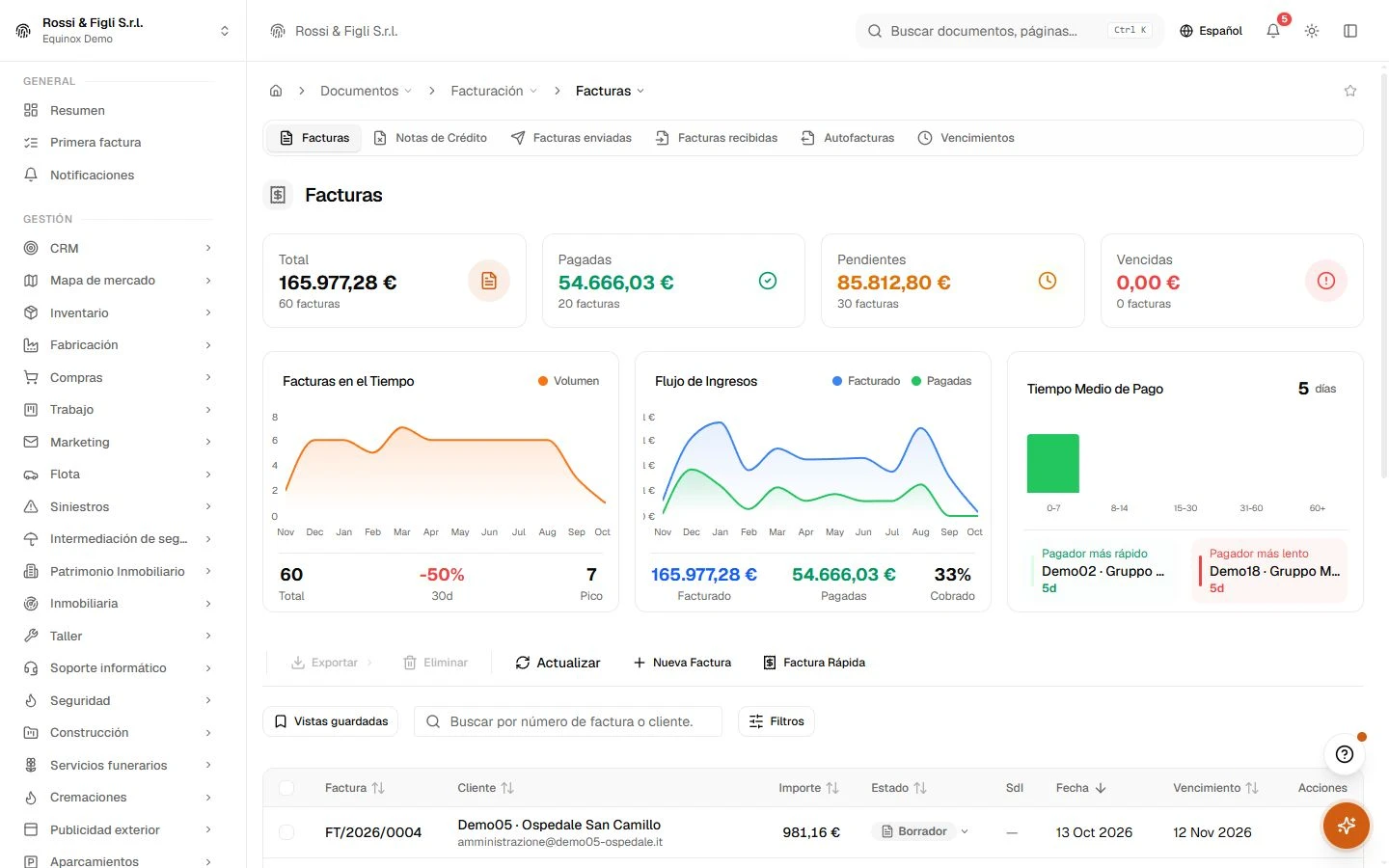Sort table by Factura column arrows
The height and width of the screenshot is (868, 1389).
378,788
